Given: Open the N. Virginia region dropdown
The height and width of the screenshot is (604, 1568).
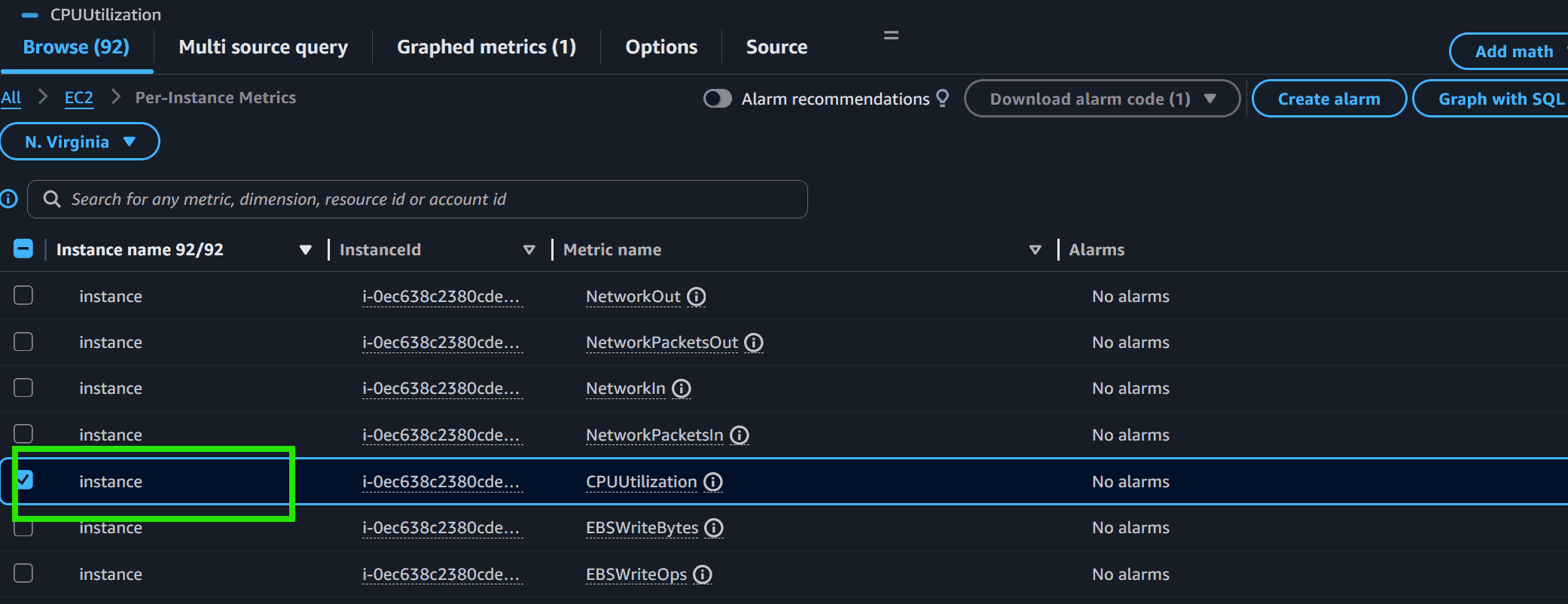Looking at the screenshot, I should tap(80, 142).
